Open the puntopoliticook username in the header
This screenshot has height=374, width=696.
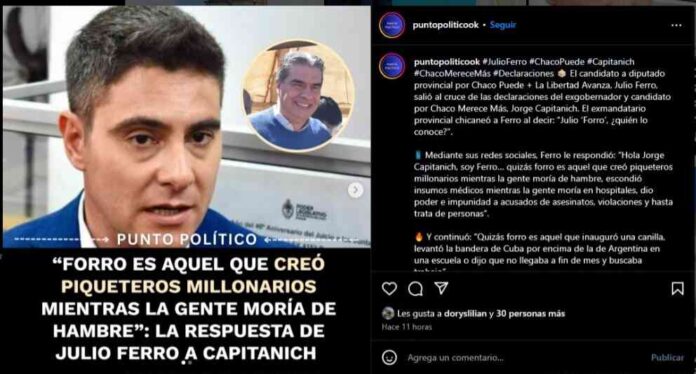[x=446, y=25]
